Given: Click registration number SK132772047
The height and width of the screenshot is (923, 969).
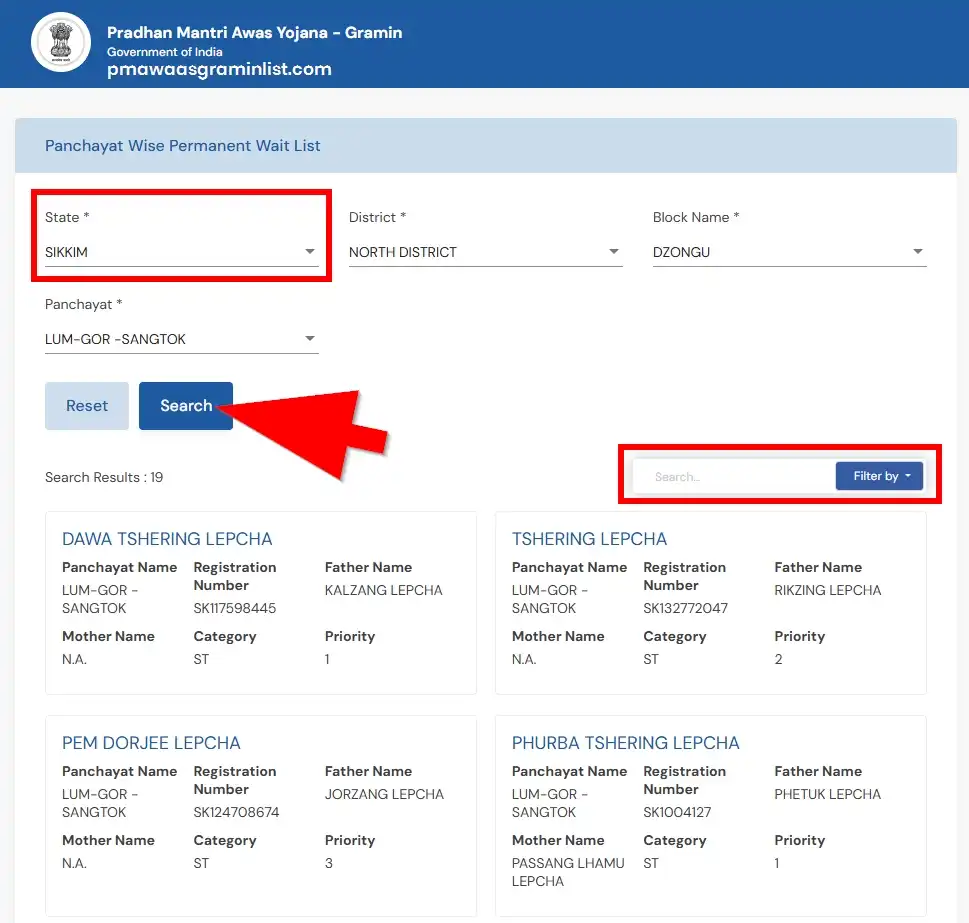Looking at the screenshot, I should (x=685, y=609).
